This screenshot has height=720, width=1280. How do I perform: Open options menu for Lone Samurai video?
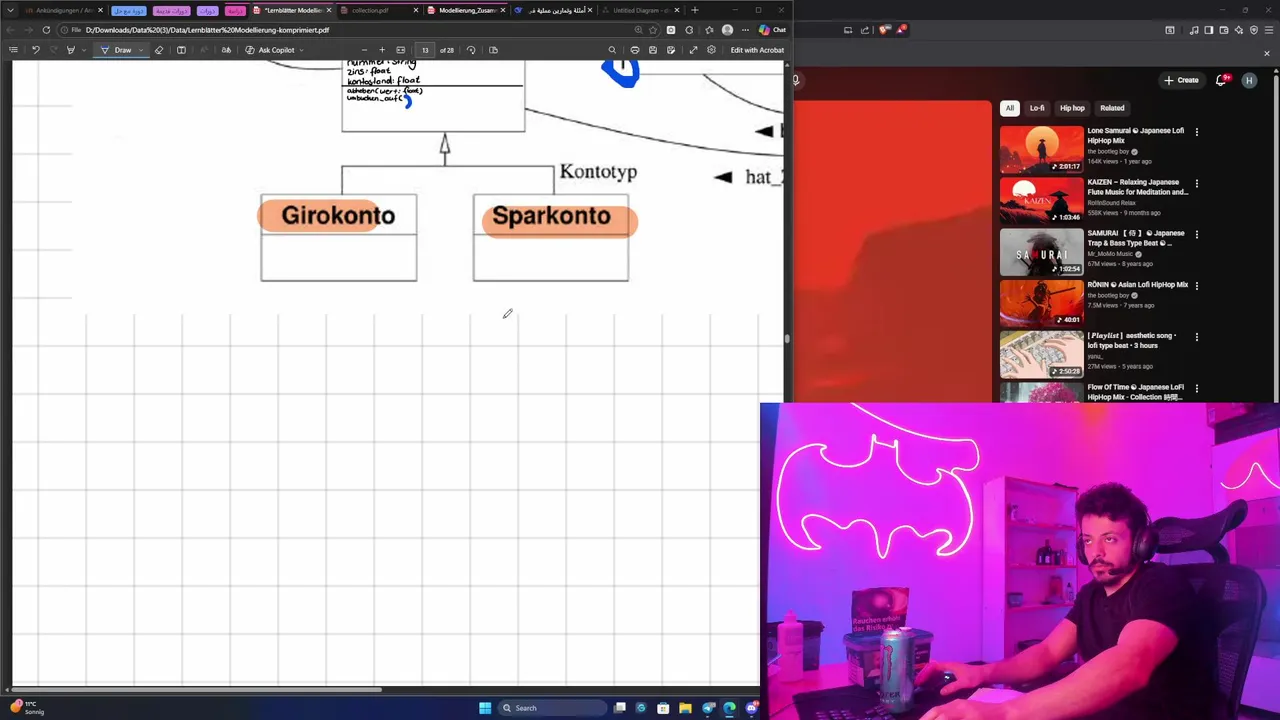point(1196,131)
